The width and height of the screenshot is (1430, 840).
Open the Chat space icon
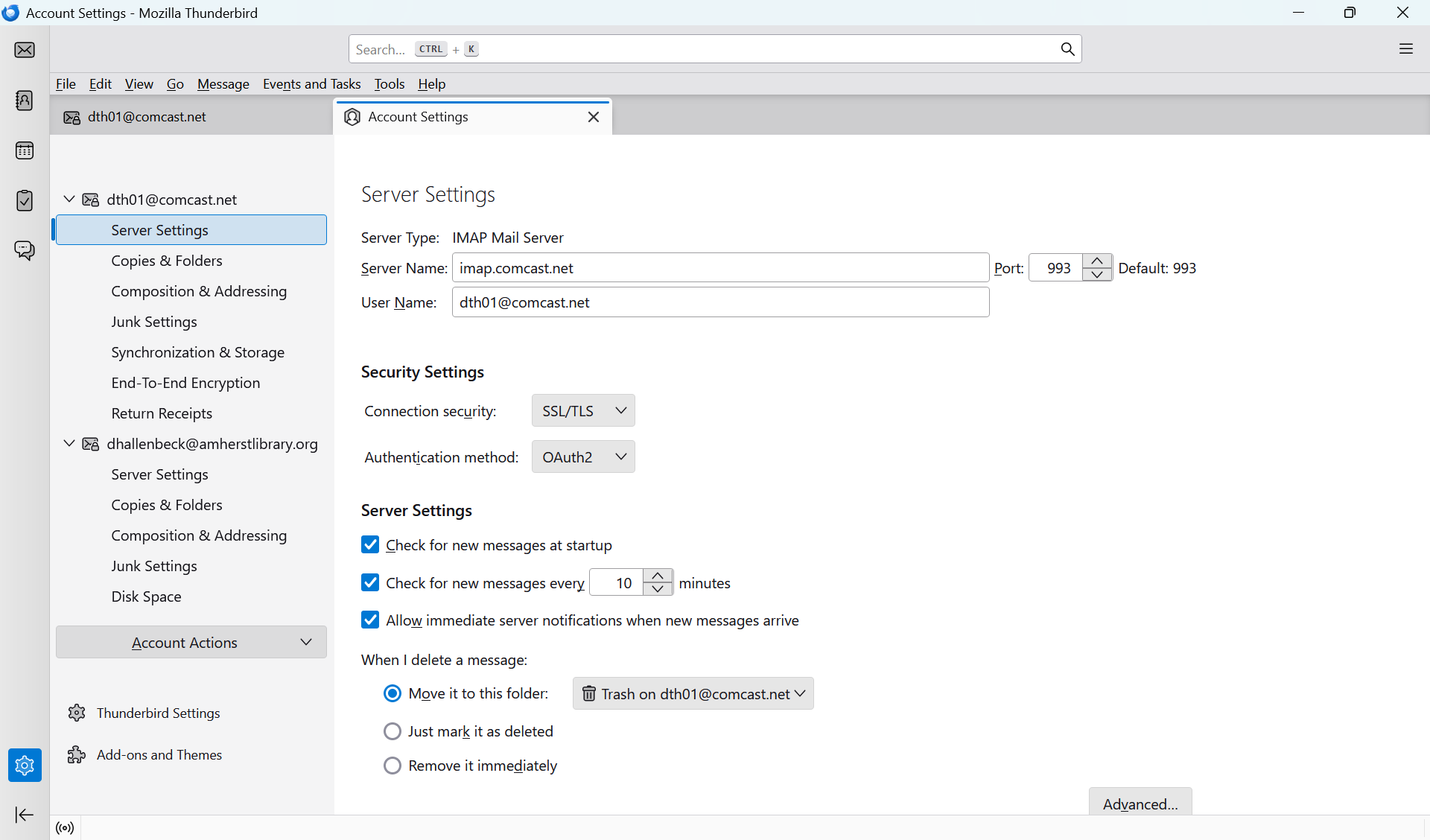pos(25,250)
